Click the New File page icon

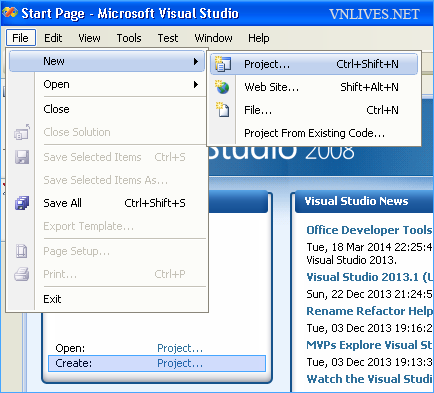point(222,110)
